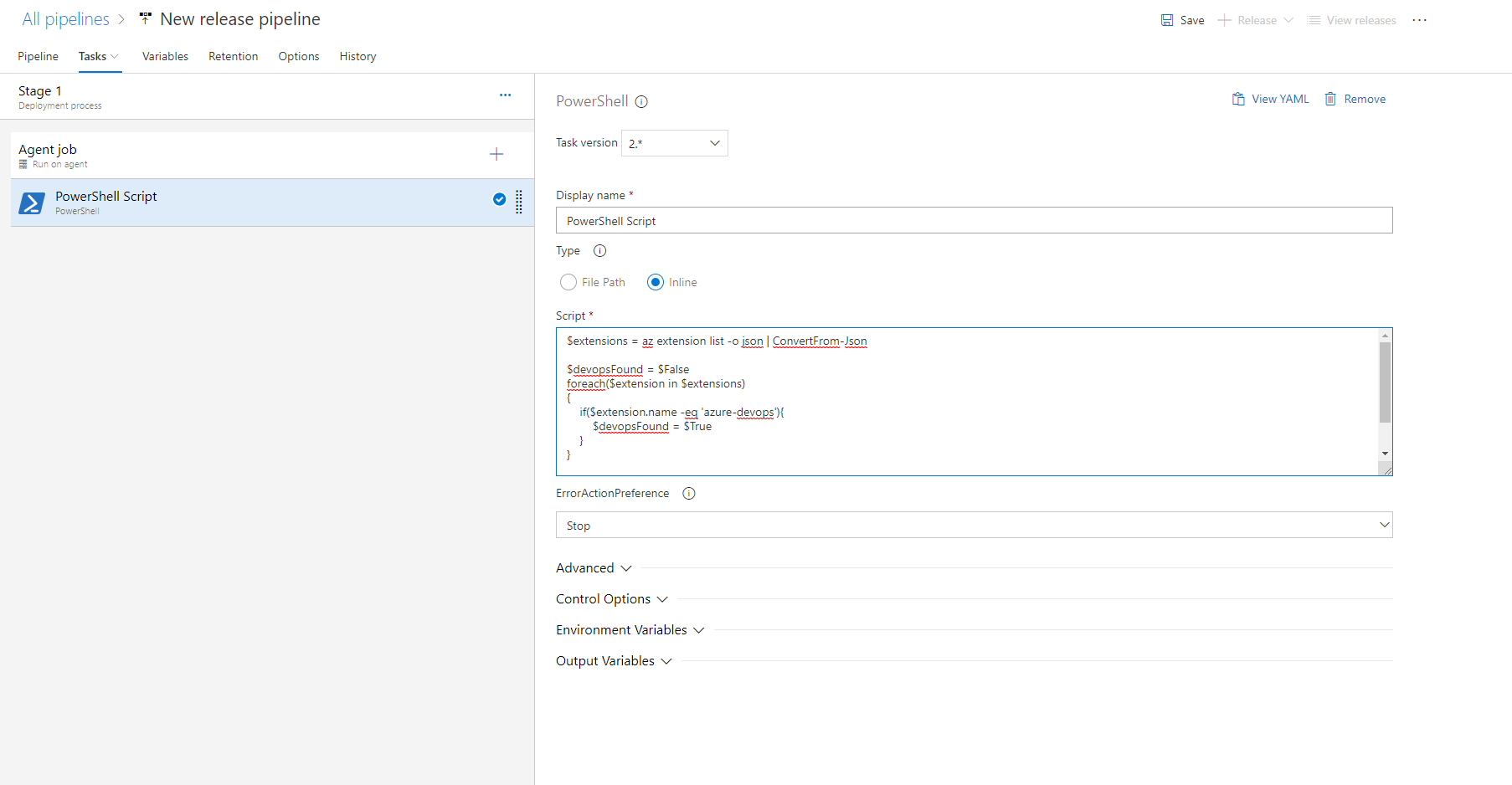Toggle the PowerShell Script task checkmark
The width and height of the screenshot is (1512, 785).
coord(499,199)
